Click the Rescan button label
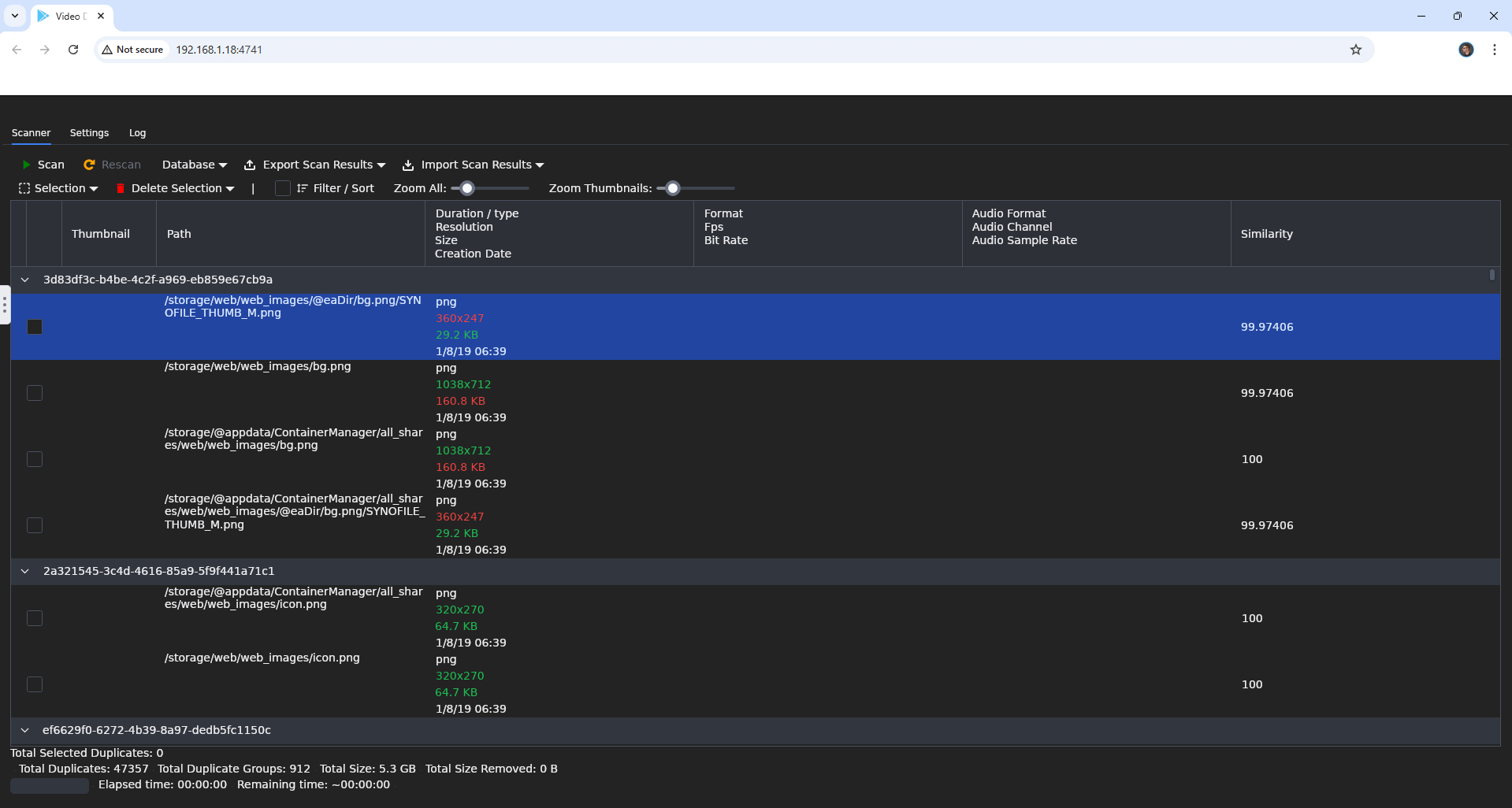 [121, 165]
